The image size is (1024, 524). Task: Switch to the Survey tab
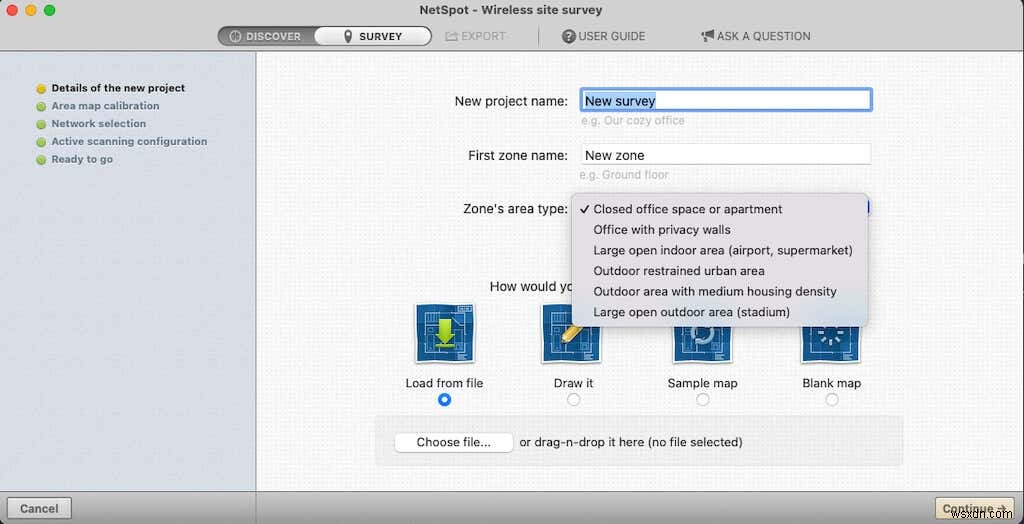[372, 36]
